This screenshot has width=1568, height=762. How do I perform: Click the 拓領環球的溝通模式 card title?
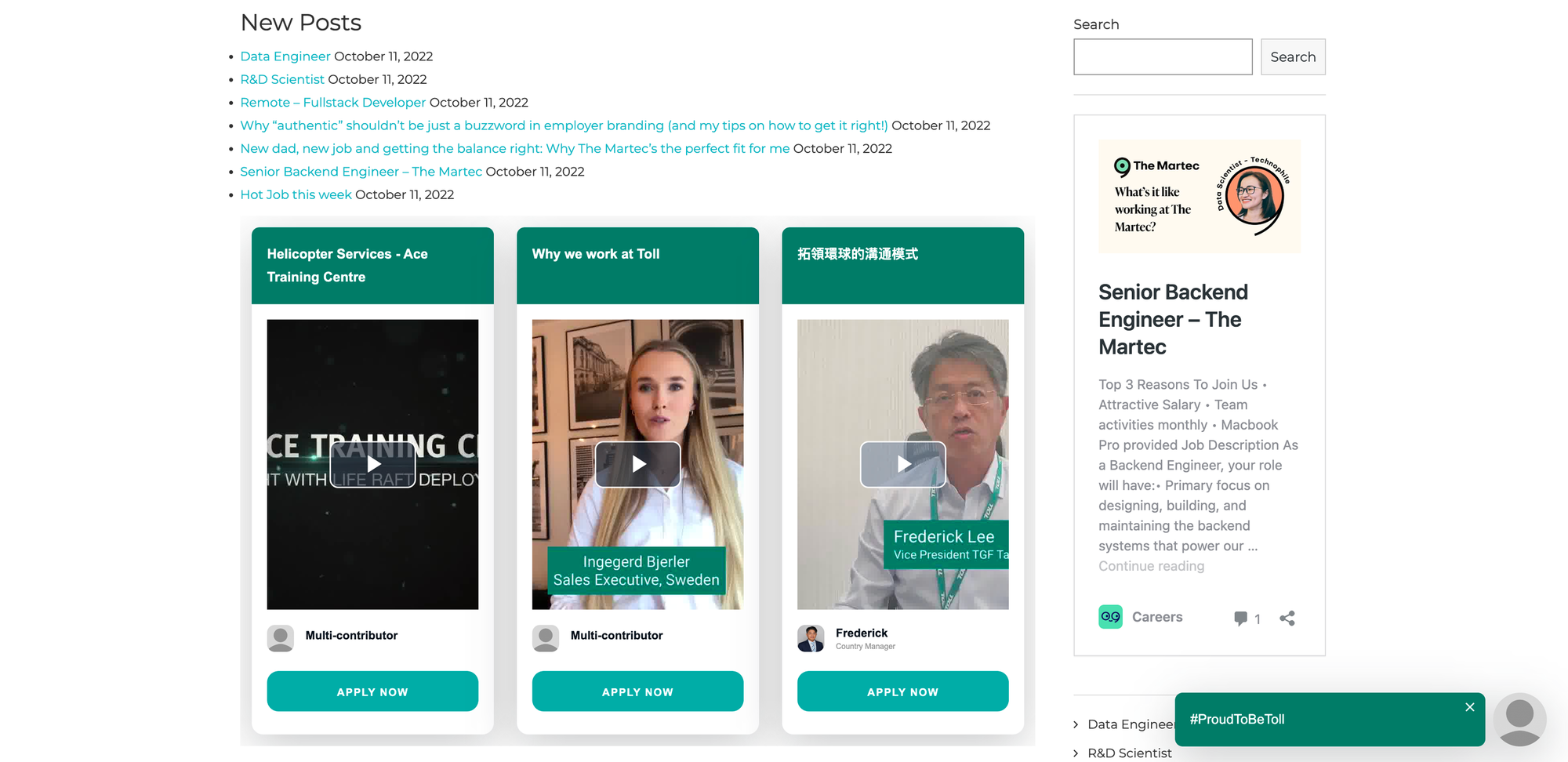[858, 254]
